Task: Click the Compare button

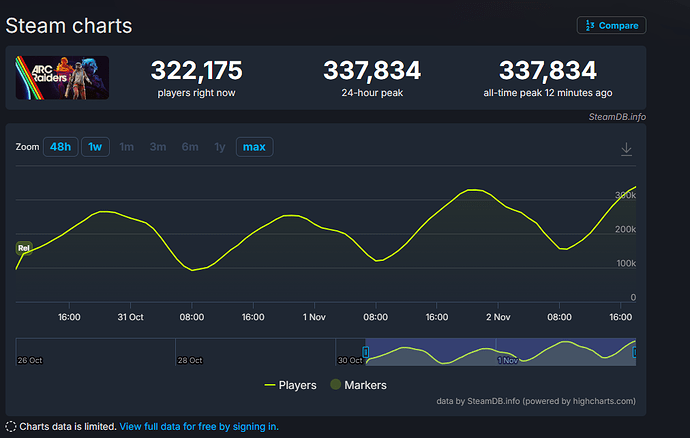Action: pyautogui.click(x=611, y=25)
